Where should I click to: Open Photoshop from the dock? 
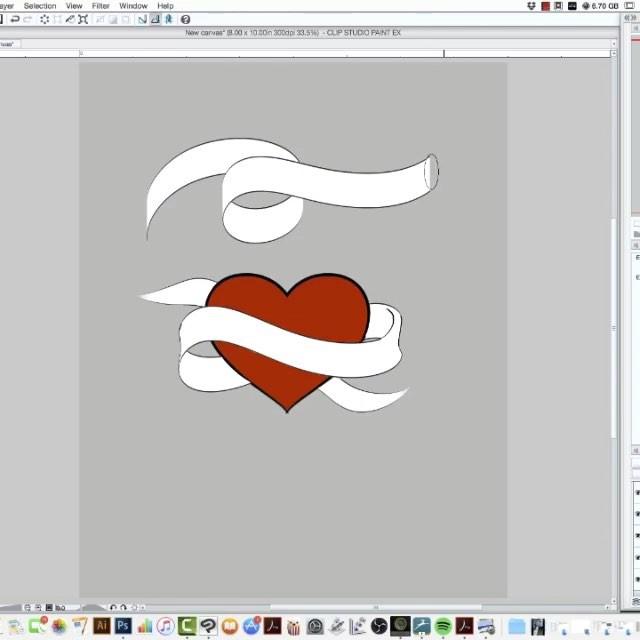(123, 626)
